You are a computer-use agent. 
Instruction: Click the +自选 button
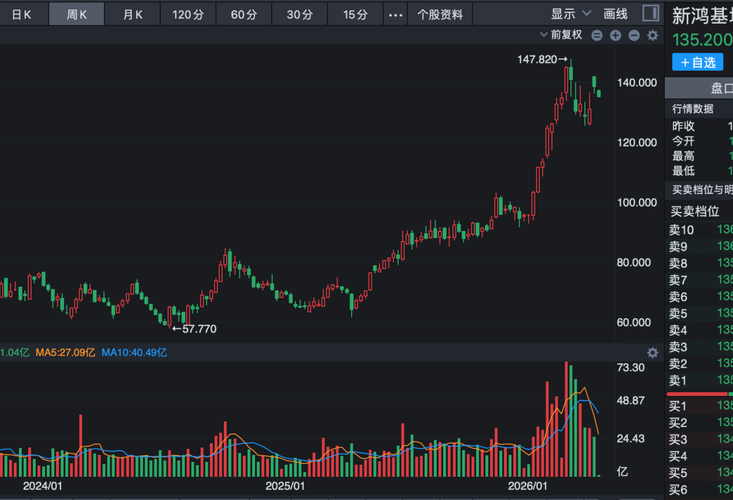[x=697, y=62]
